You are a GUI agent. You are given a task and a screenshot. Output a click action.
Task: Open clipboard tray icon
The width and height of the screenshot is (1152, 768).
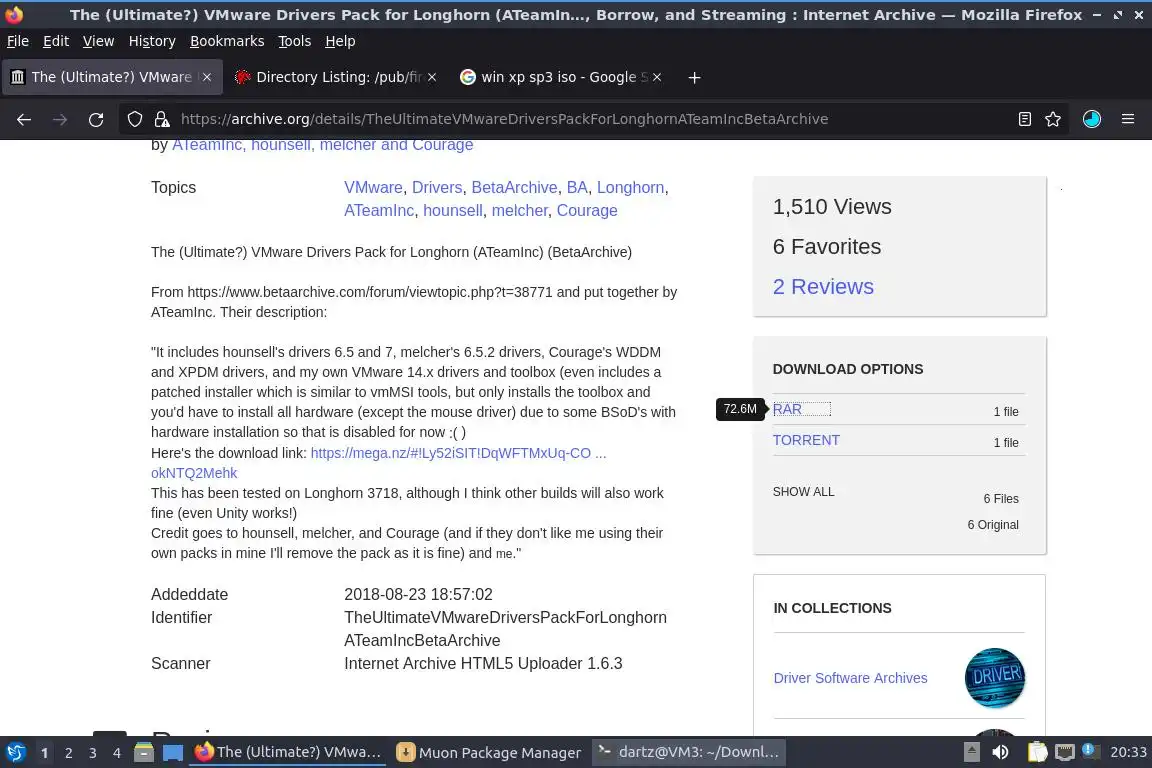point(1037,752)
